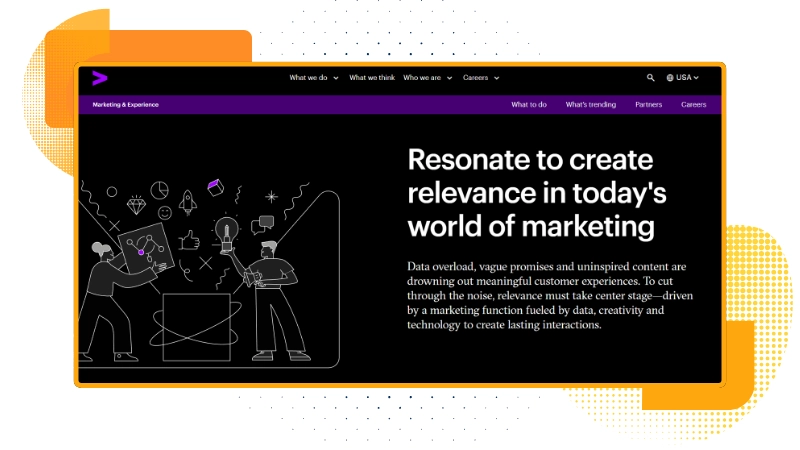Click the globe icon beside USA
Screen dimensions: 800x450
tap(670, 78)
